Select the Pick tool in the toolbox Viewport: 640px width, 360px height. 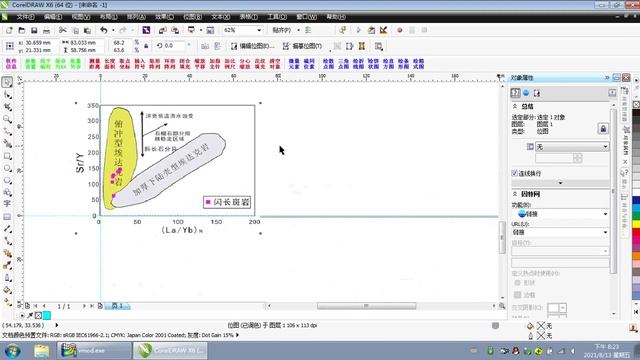tap(7, 82)
